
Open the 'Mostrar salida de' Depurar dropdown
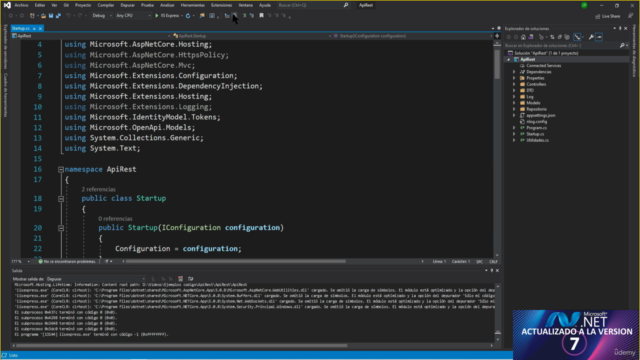(x=96, y=279)
